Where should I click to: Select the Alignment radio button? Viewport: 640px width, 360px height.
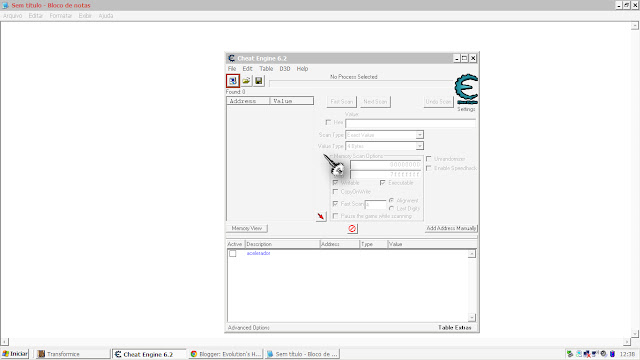pyautogui.click(x=391, y=200)
